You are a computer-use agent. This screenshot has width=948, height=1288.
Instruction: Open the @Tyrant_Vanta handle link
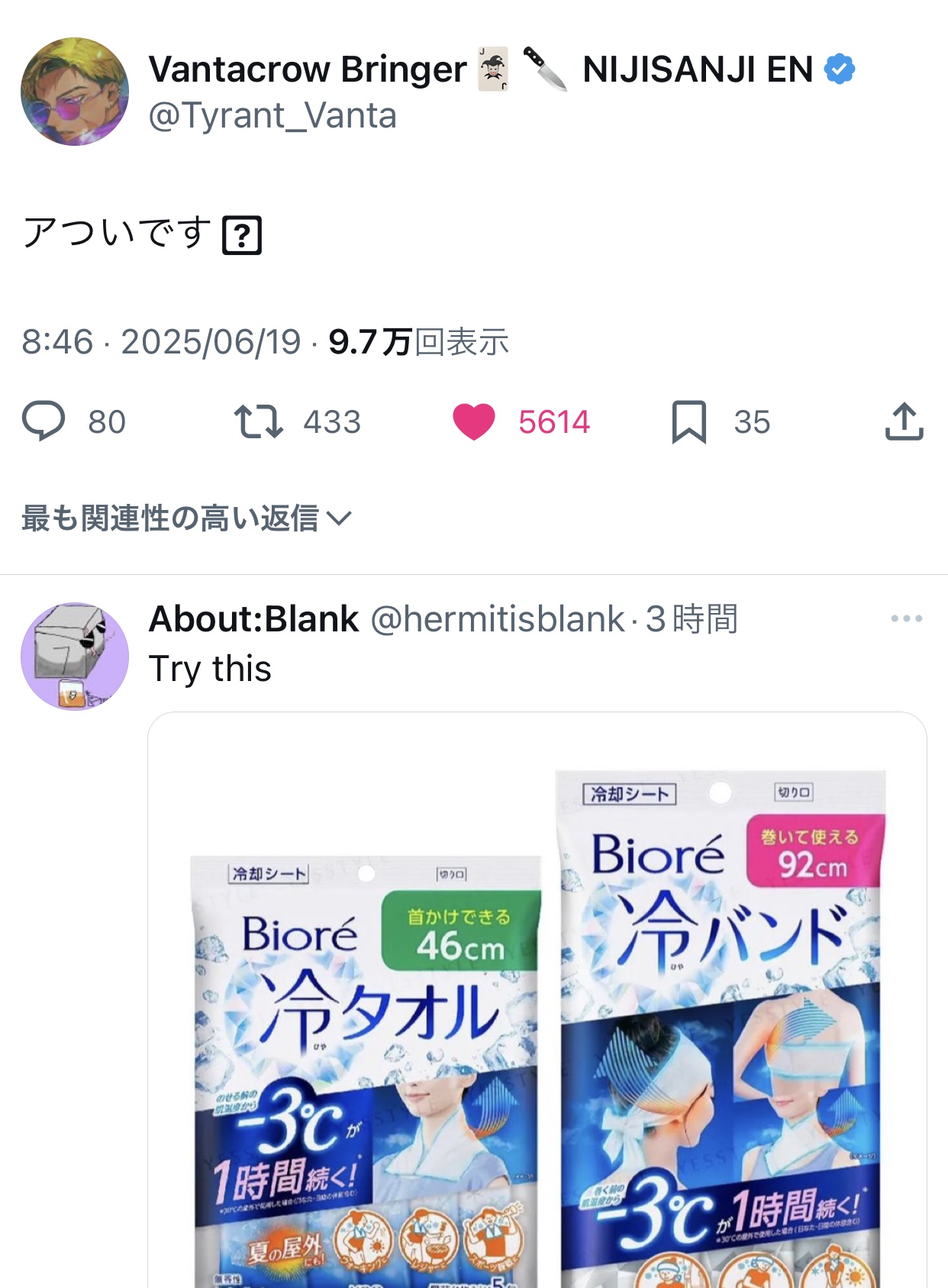click(x=272, y=116)
